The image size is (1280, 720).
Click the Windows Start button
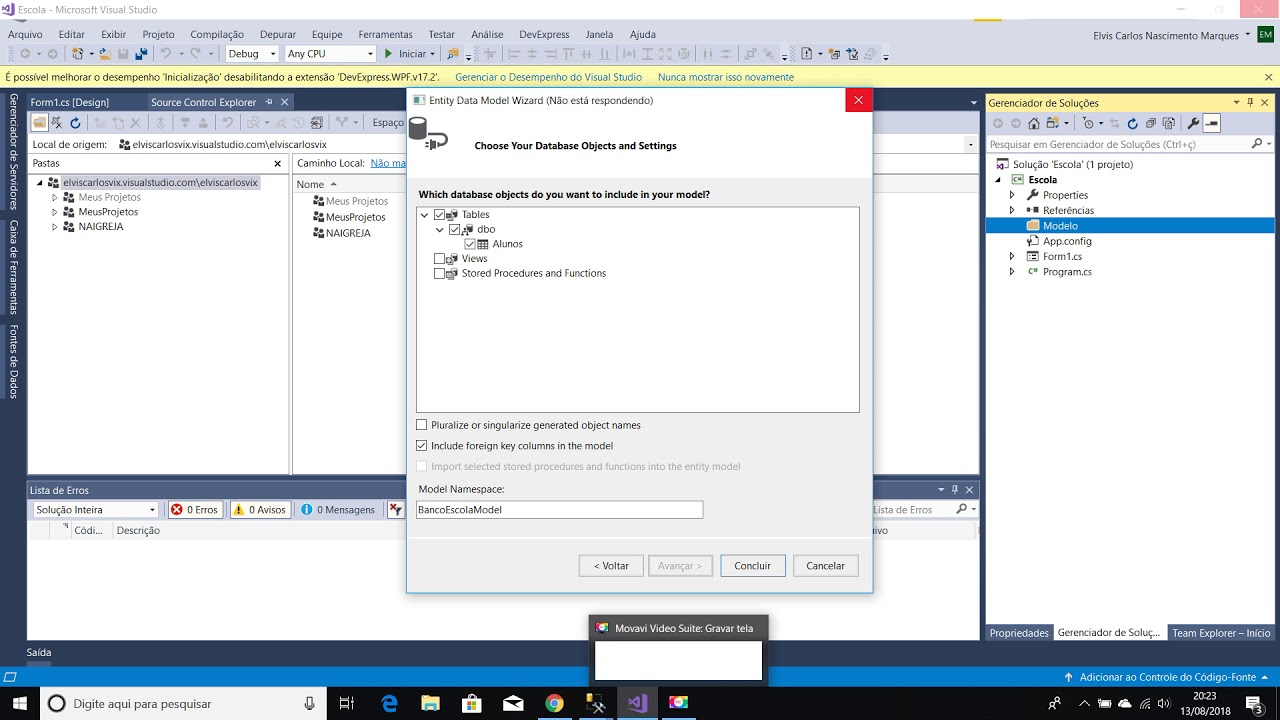click(x=20, y=703)
